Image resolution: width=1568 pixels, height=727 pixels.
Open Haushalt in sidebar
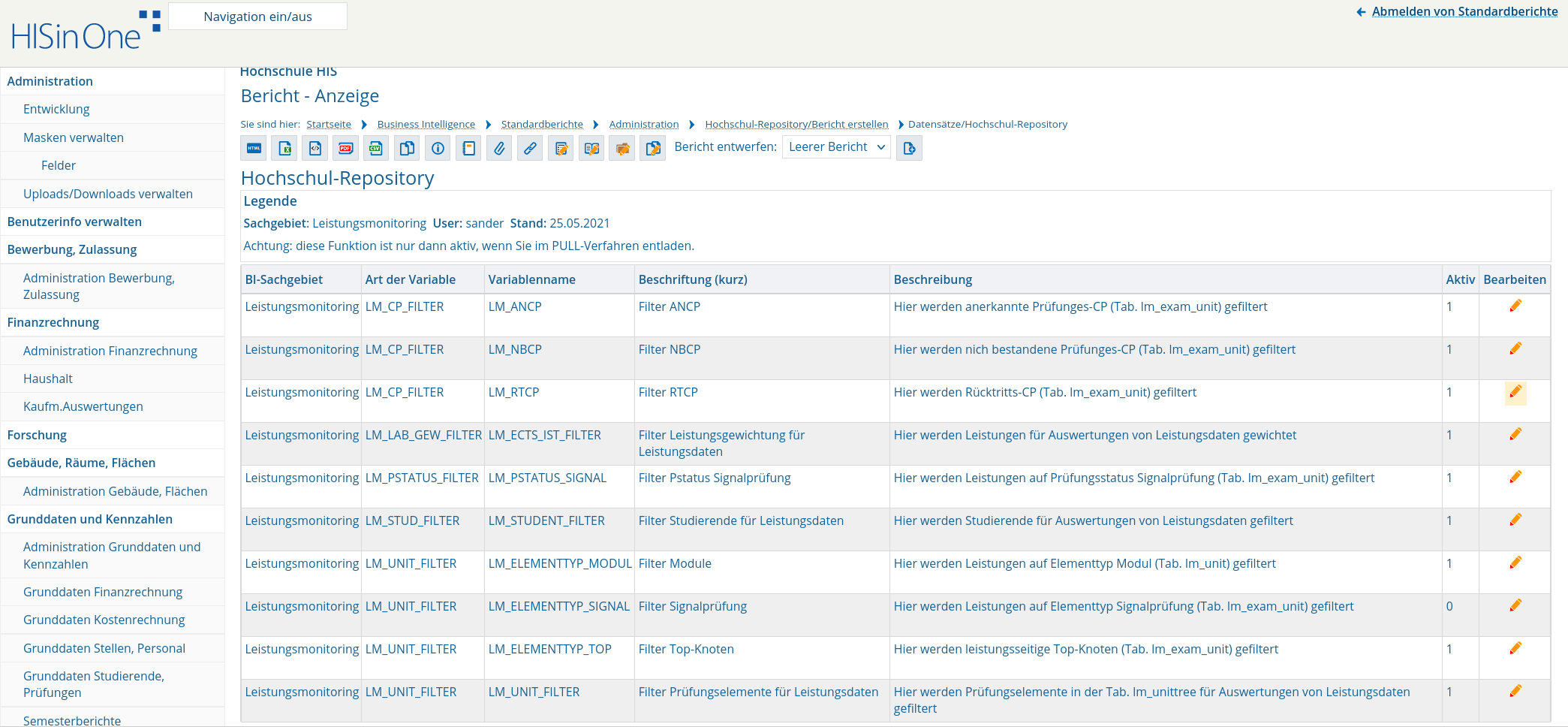pos(113,379)
